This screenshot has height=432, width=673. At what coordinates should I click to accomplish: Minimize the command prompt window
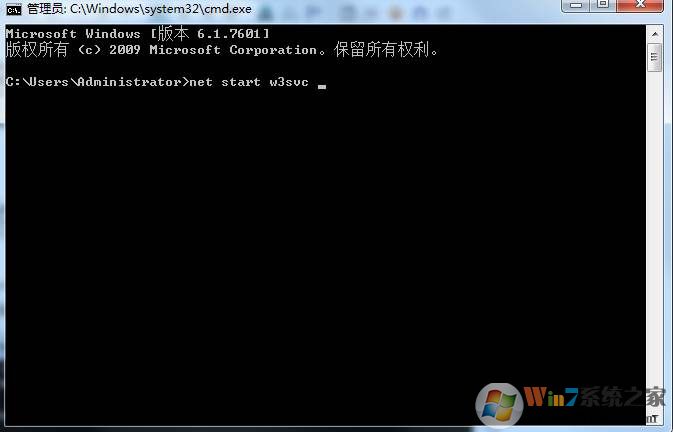click(576, 5)
